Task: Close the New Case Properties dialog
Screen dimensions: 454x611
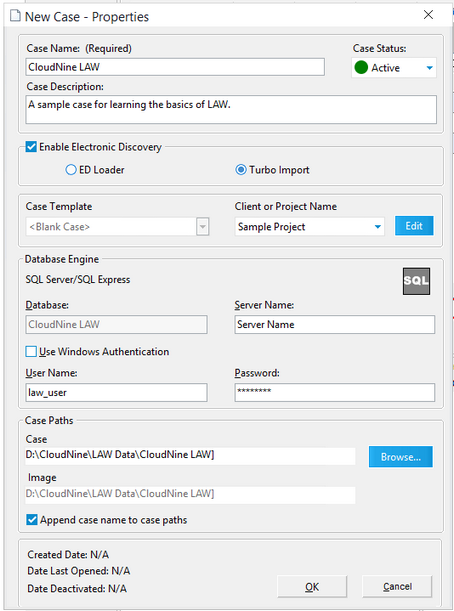Action: [x=428, y=15]
